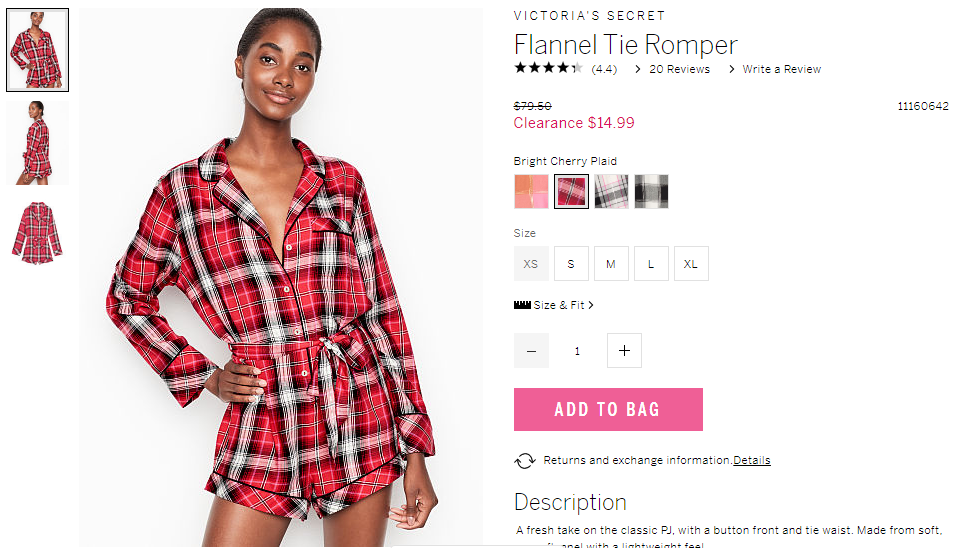The height and width of the screenshot is (548, 955).
Task: Choose the black and white plaid swatch
Action: (x=651, y=191)
